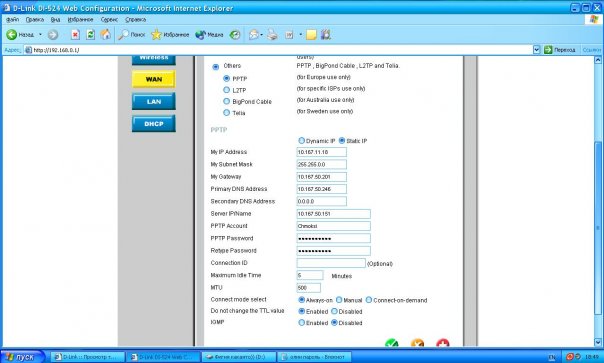This screenshot has height=363, width=604.
Task: Enable IGMP radio button
Action: pyautogui.click(x=302, y=323)
